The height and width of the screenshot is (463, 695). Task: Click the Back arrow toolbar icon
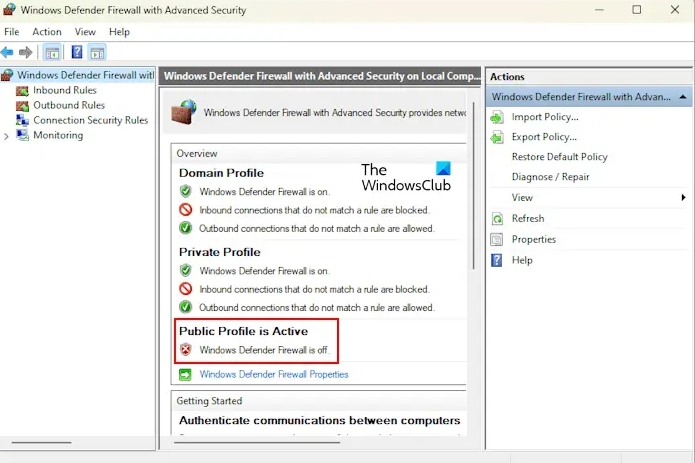(7, 52)
